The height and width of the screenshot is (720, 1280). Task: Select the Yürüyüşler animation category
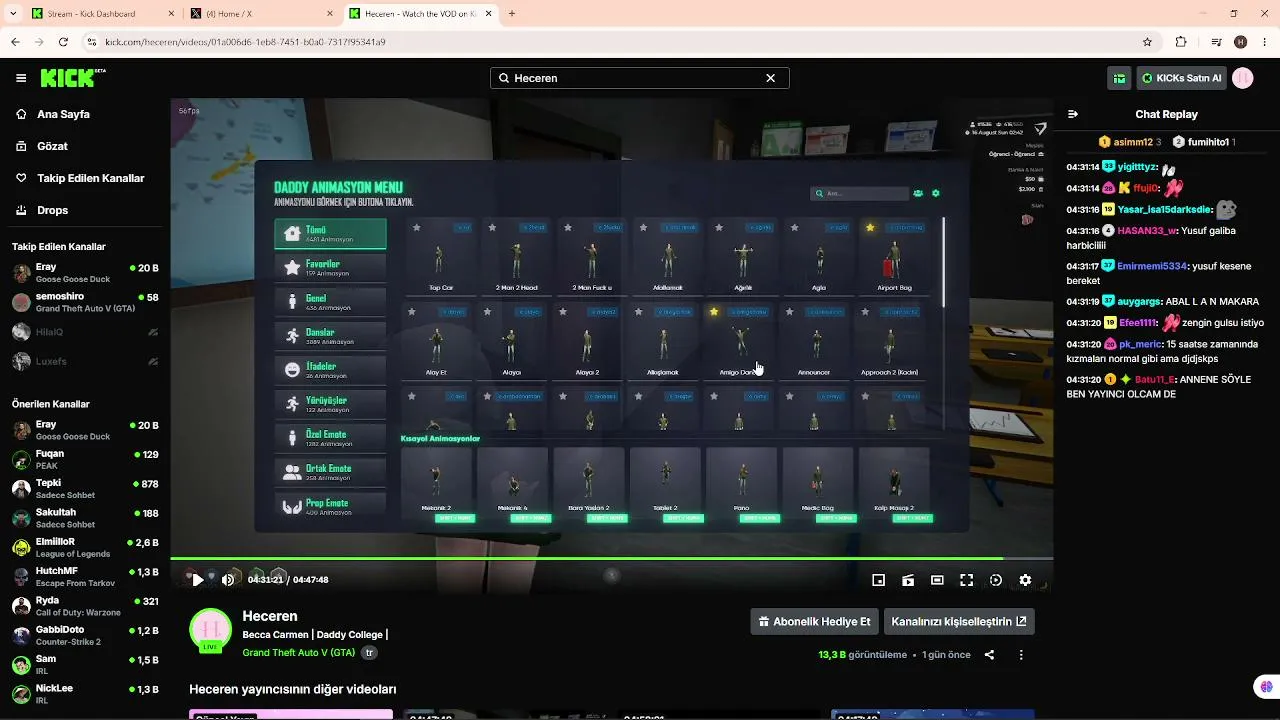[330, 403]
